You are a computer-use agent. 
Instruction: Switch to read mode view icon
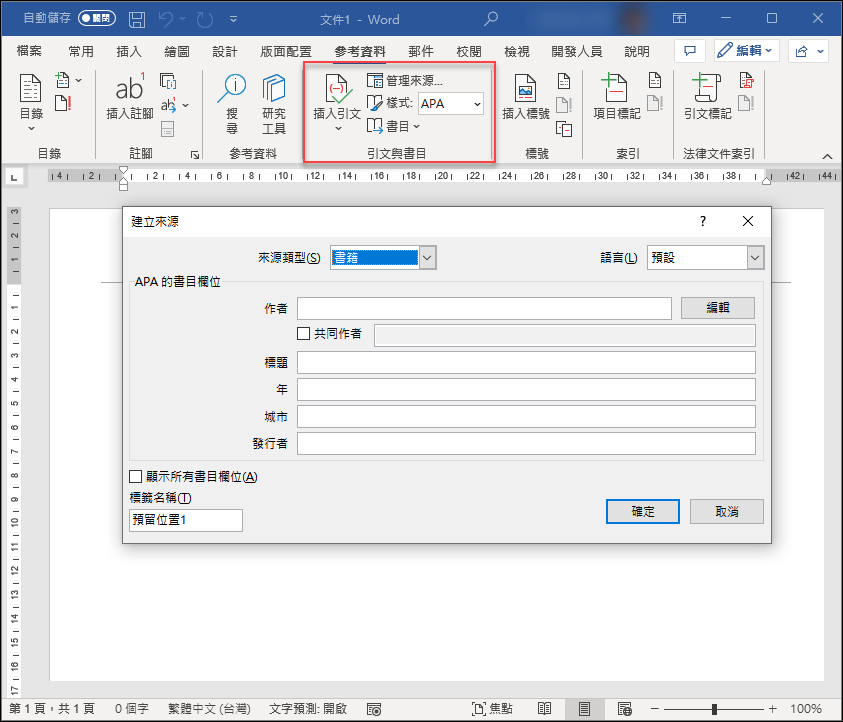(544, 709)
